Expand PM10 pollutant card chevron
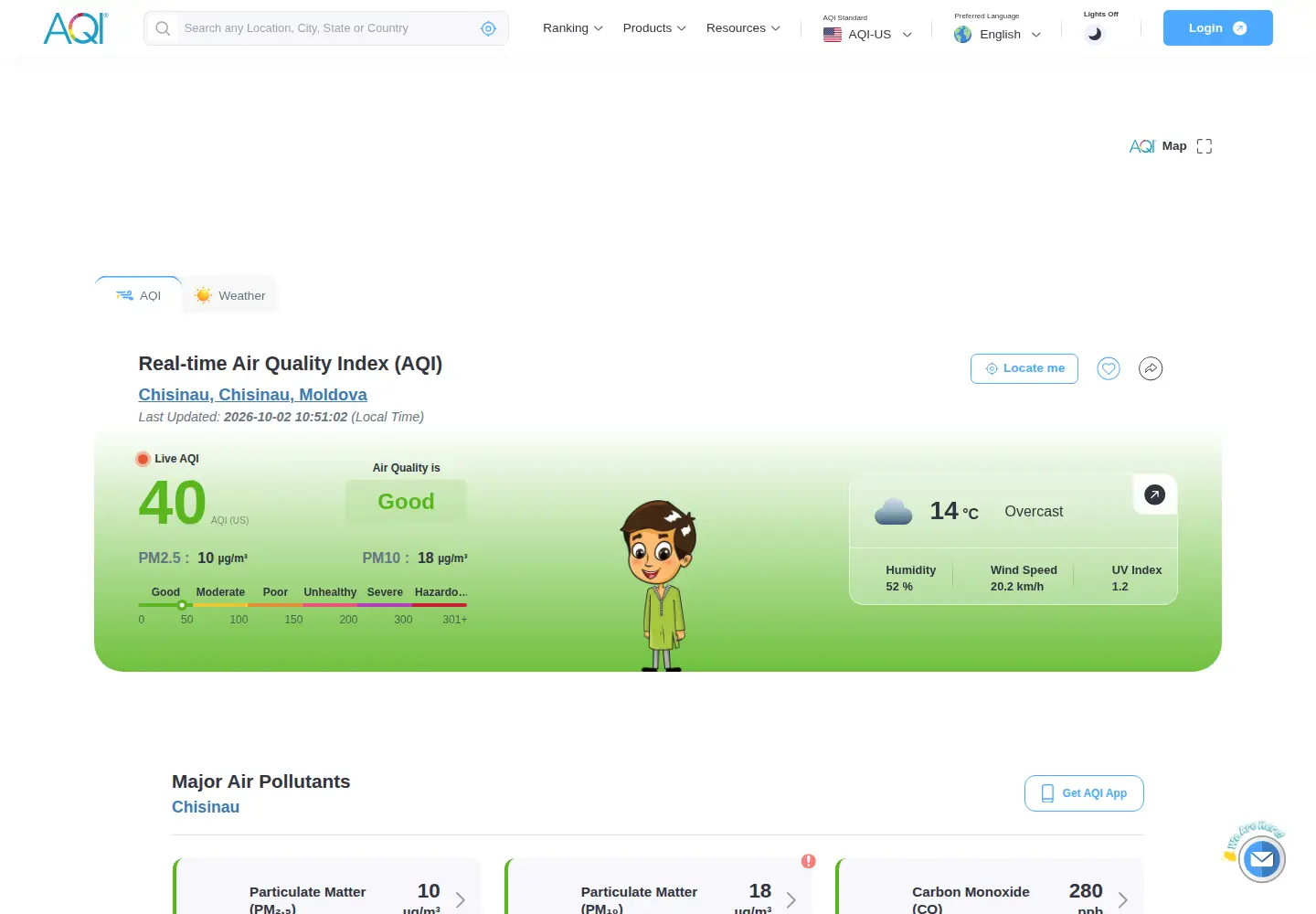 (791, 900)
